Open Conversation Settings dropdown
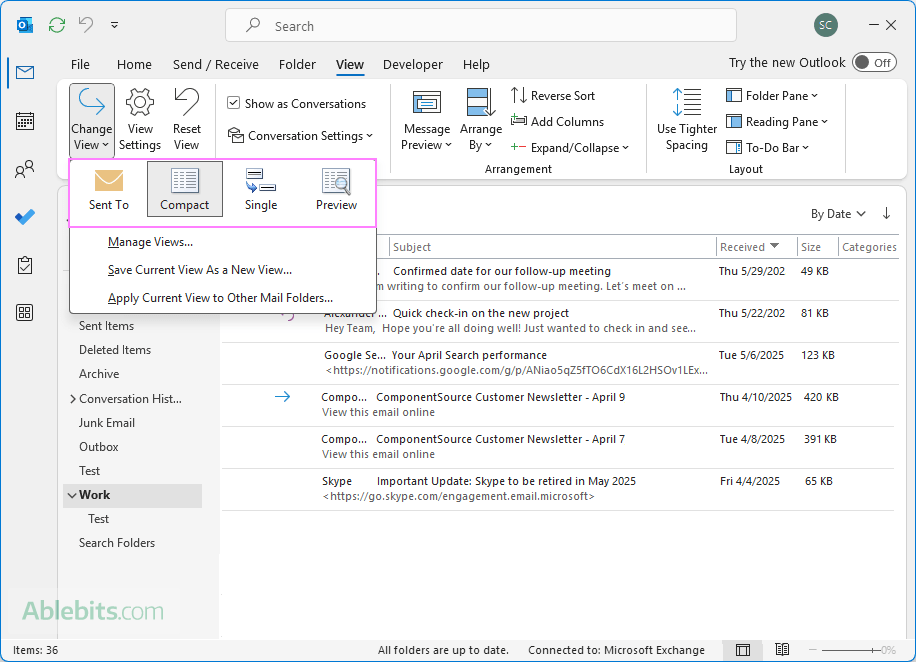 click(300, 136)
